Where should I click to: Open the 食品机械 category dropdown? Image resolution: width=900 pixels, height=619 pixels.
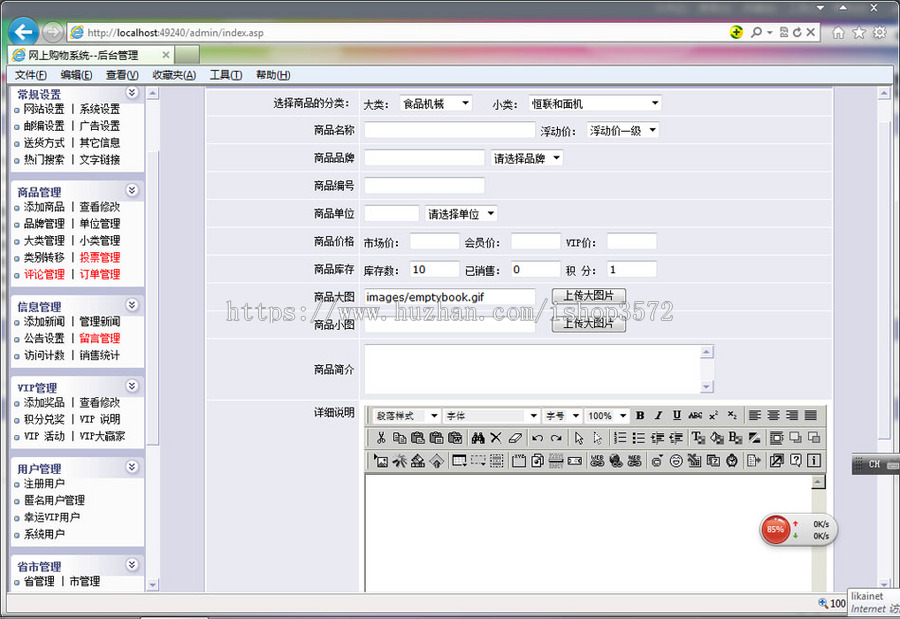click(438, 102)
